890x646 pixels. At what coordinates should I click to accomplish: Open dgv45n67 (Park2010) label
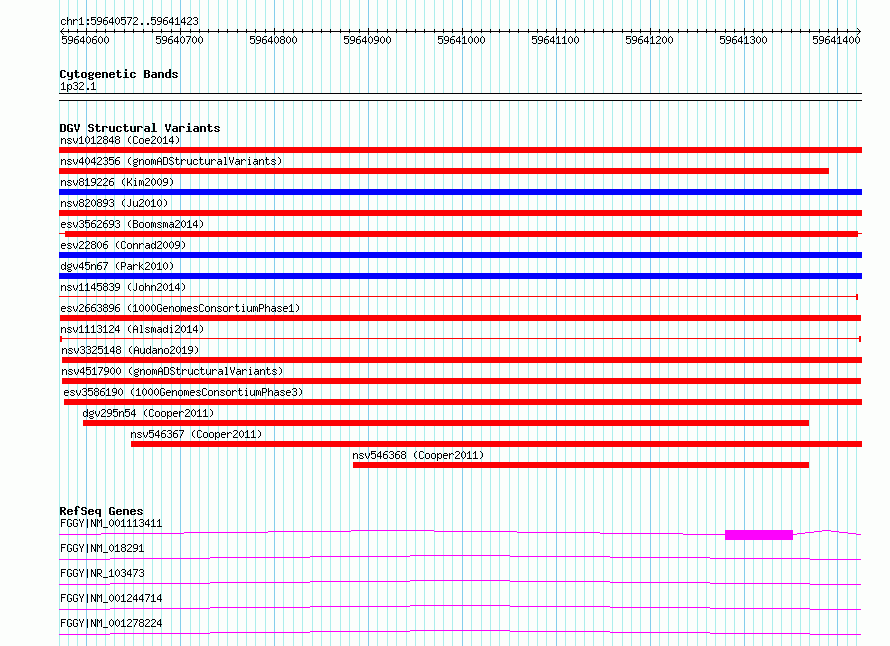[x=117, y=266]
